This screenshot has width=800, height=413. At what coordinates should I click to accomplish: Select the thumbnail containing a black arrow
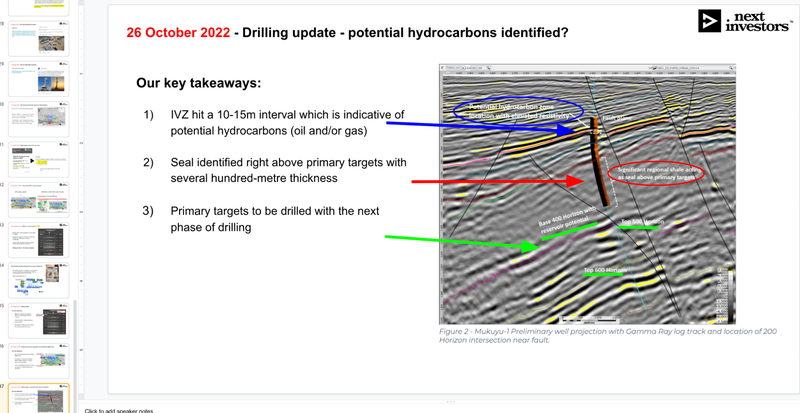click(x=39, y=159)
